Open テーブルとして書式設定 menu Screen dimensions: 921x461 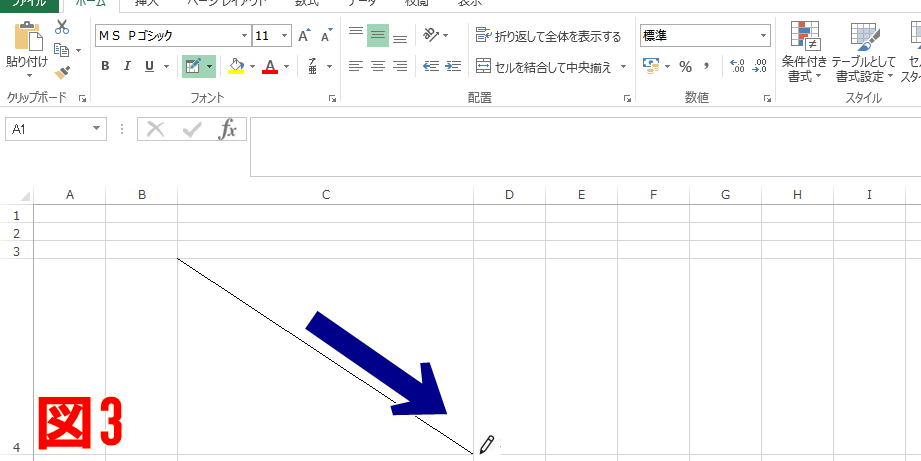(865, 53)
